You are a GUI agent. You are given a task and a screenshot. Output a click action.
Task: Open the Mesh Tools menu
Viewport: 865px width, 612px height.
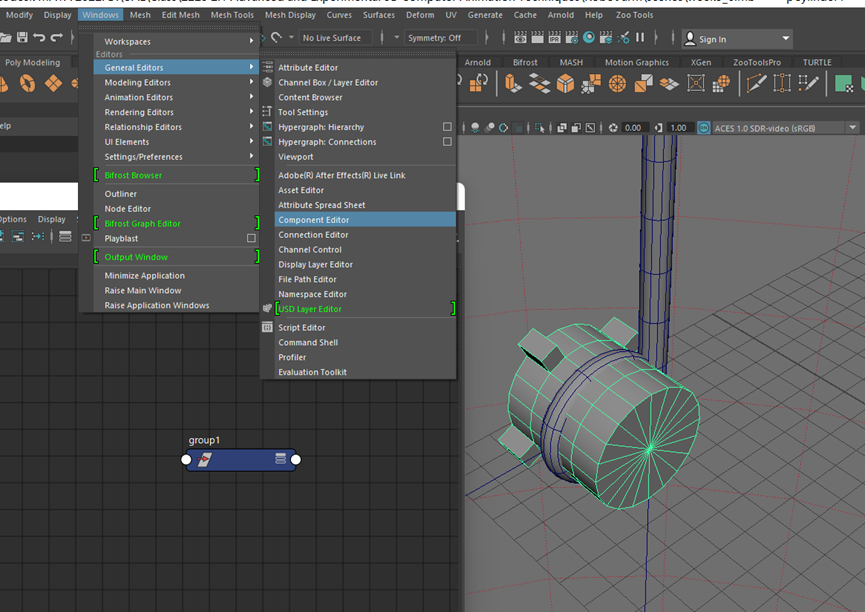click(x=232, y=15)
